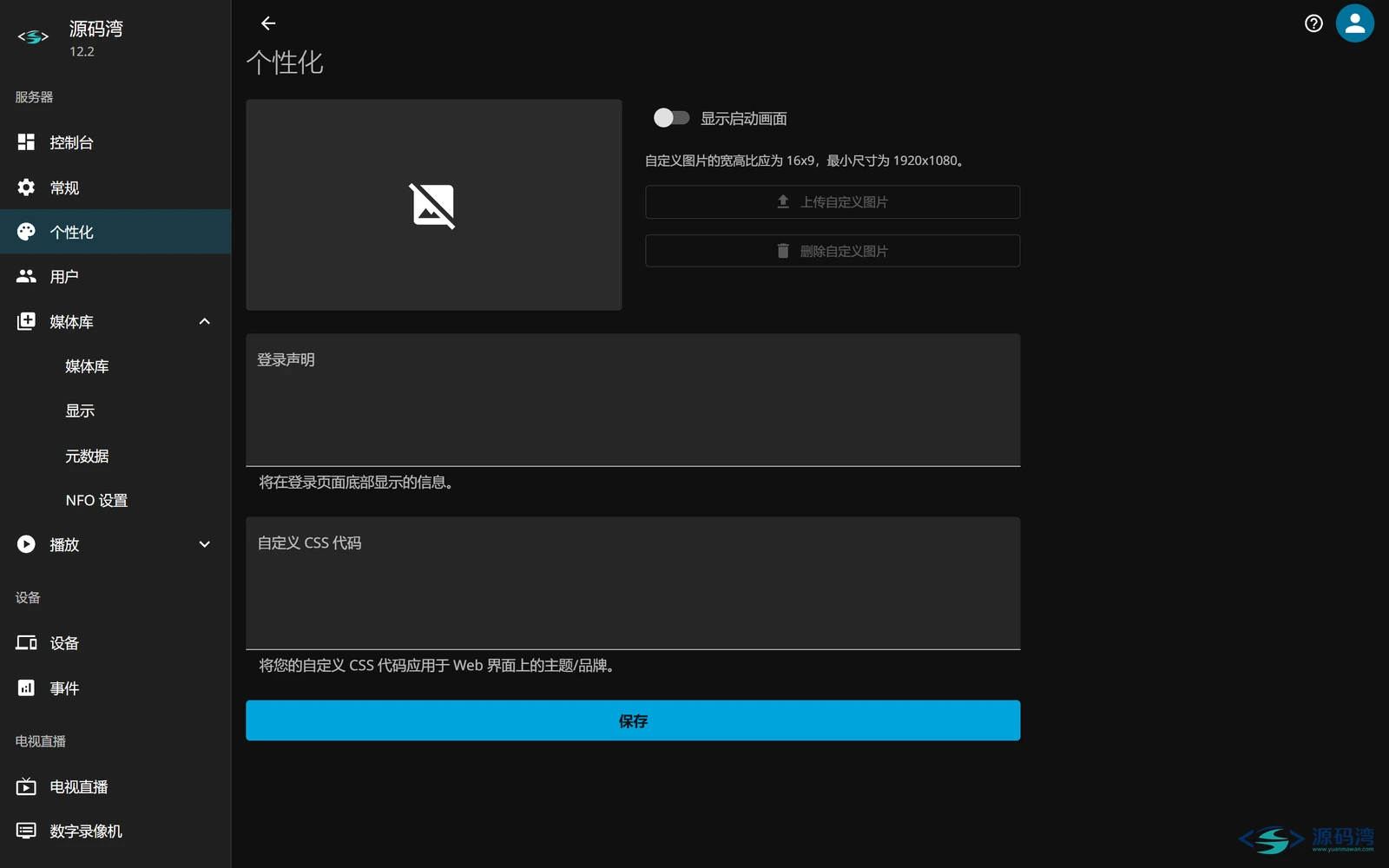Click the 事件 chart icon
Viewport: 1389px width, 868px height.
26,687
